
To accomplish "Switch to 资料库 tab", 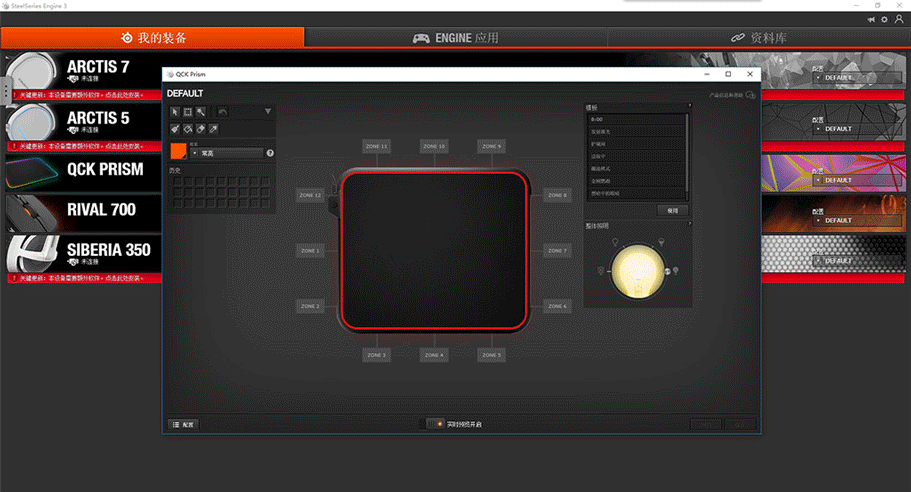I will point(759,38).
